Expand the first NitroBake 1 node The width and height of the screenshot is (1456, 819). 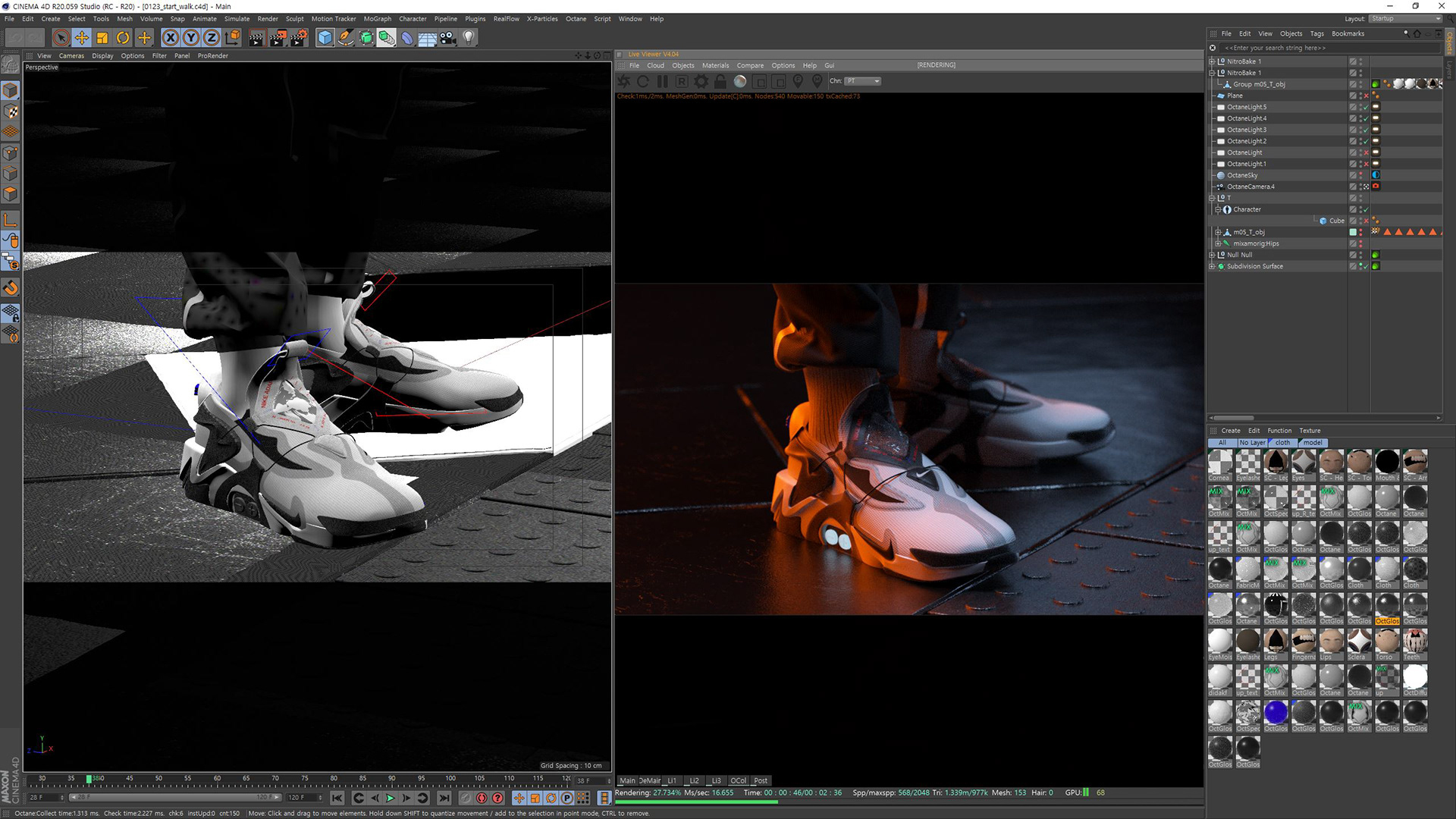[1212, 61]
